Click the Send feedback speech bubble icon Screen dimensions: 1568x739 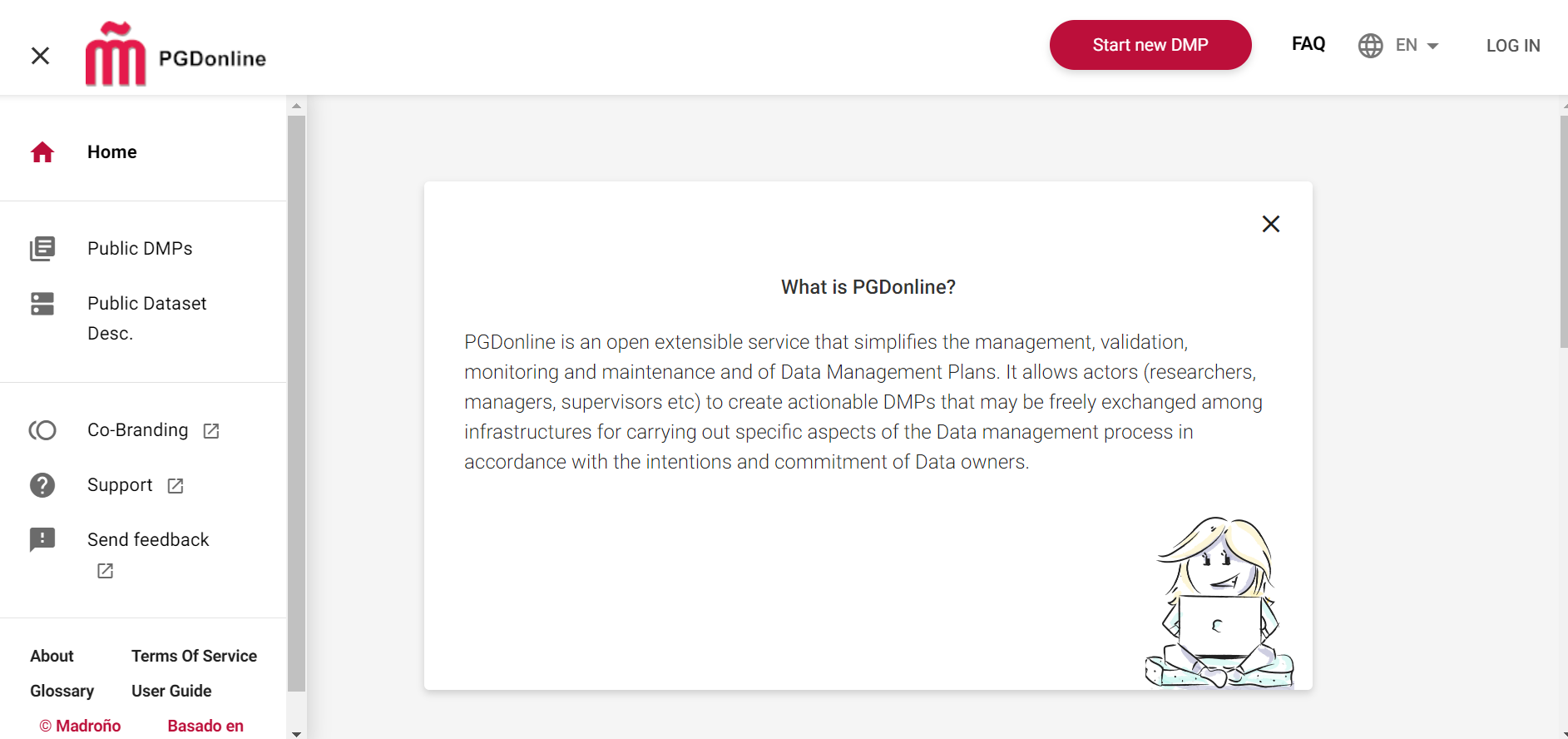tap(42, 539)
